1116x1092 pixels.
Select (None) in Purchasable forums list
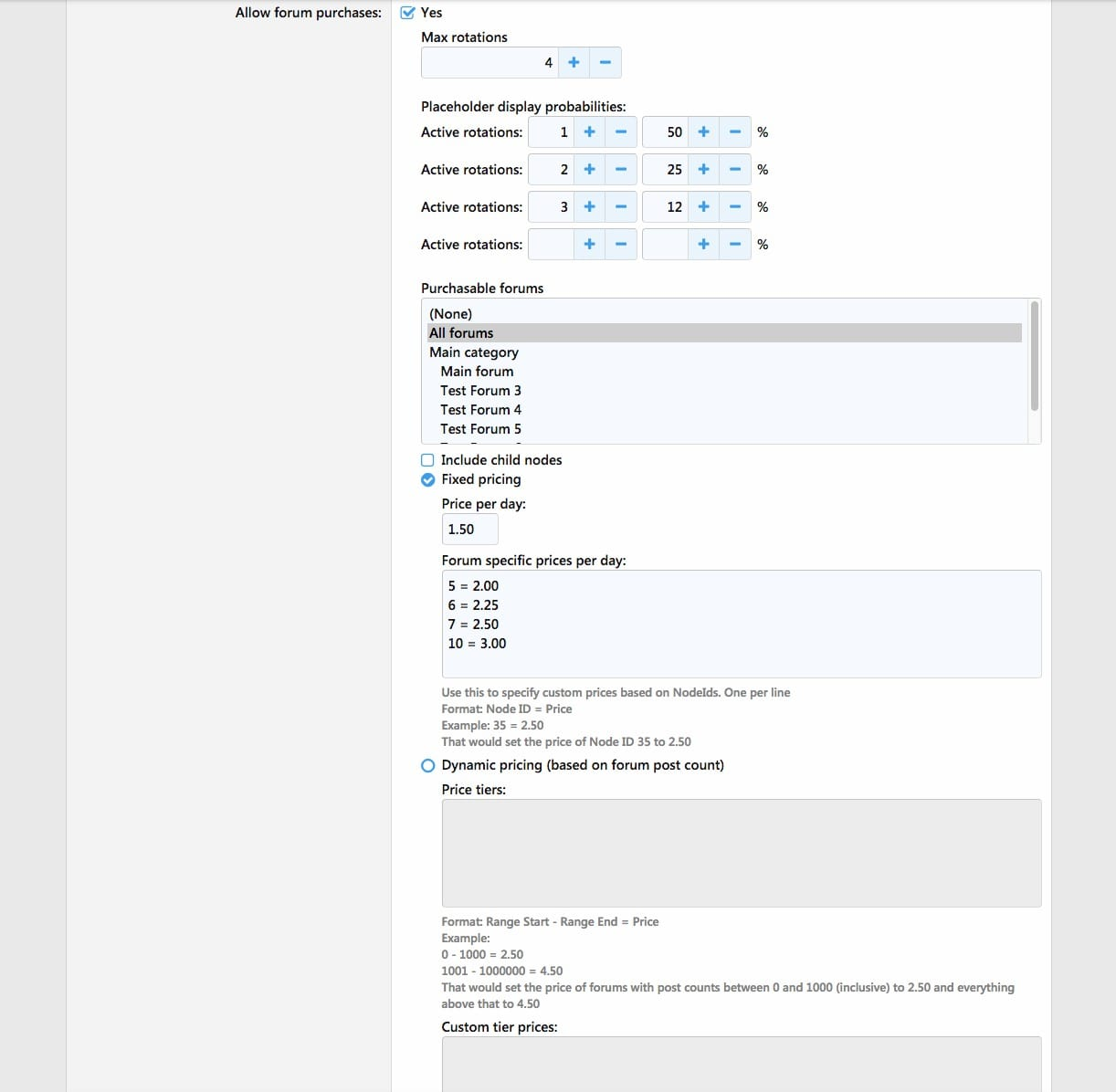click(x=451, y=314)
